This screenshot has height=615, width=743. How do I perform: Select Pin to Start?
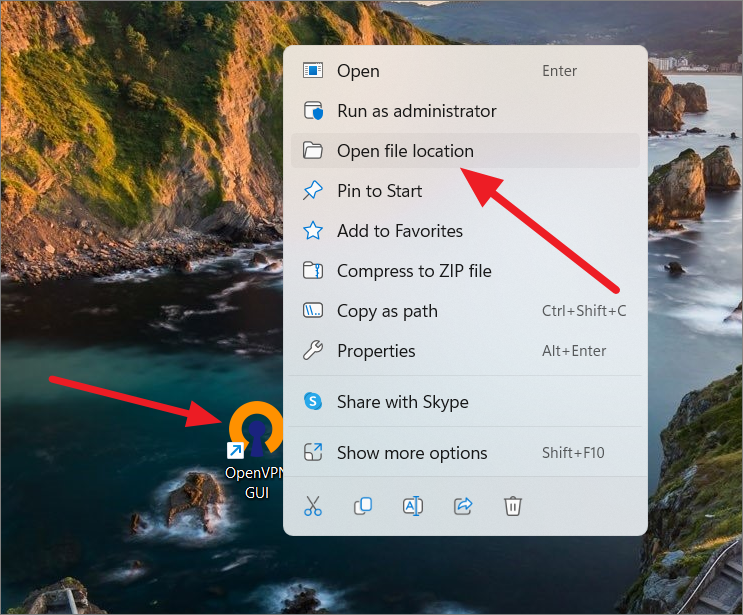coord(465,191)
